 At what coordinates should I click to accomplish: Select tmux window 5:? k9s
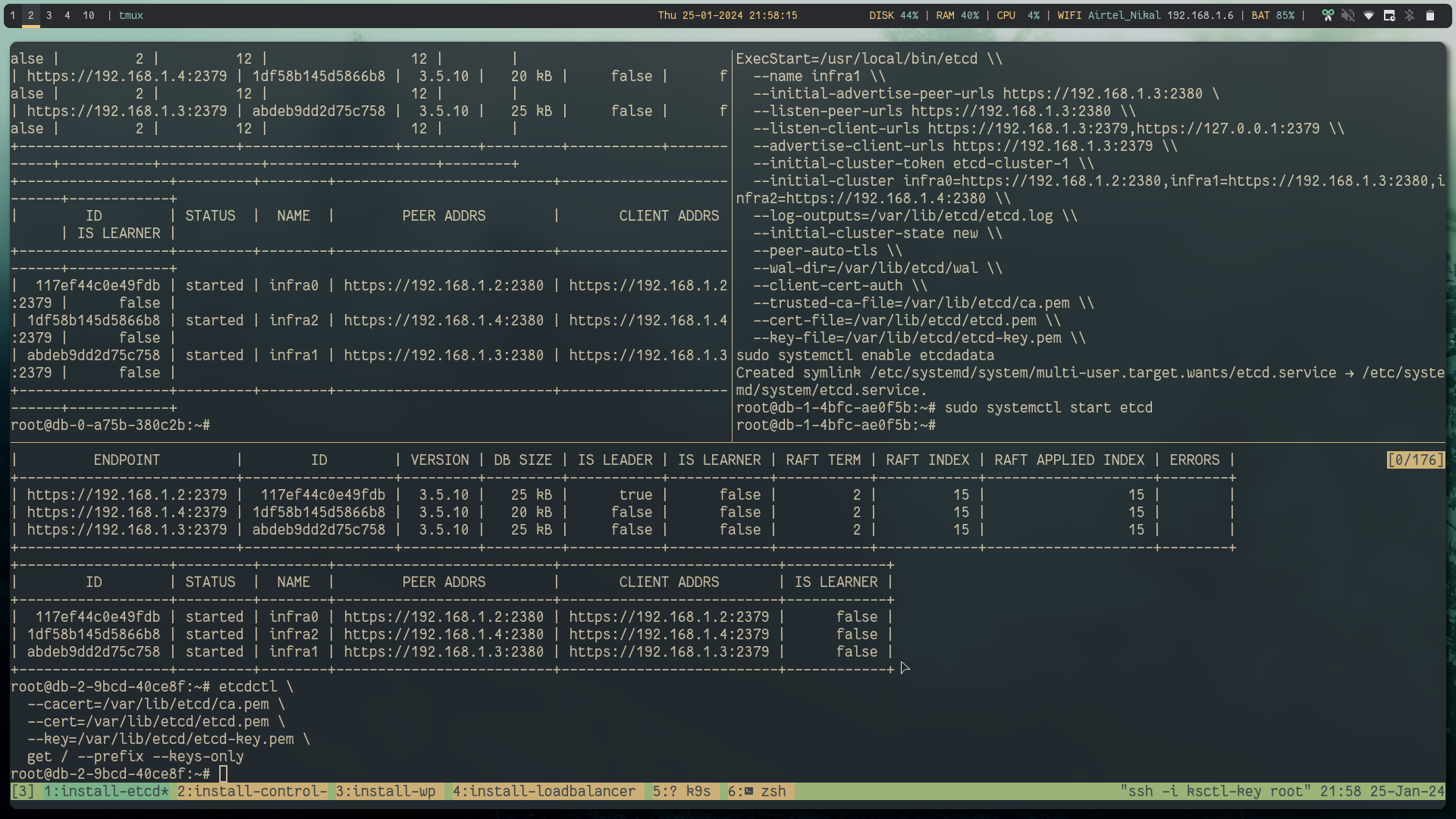(681, 791)
